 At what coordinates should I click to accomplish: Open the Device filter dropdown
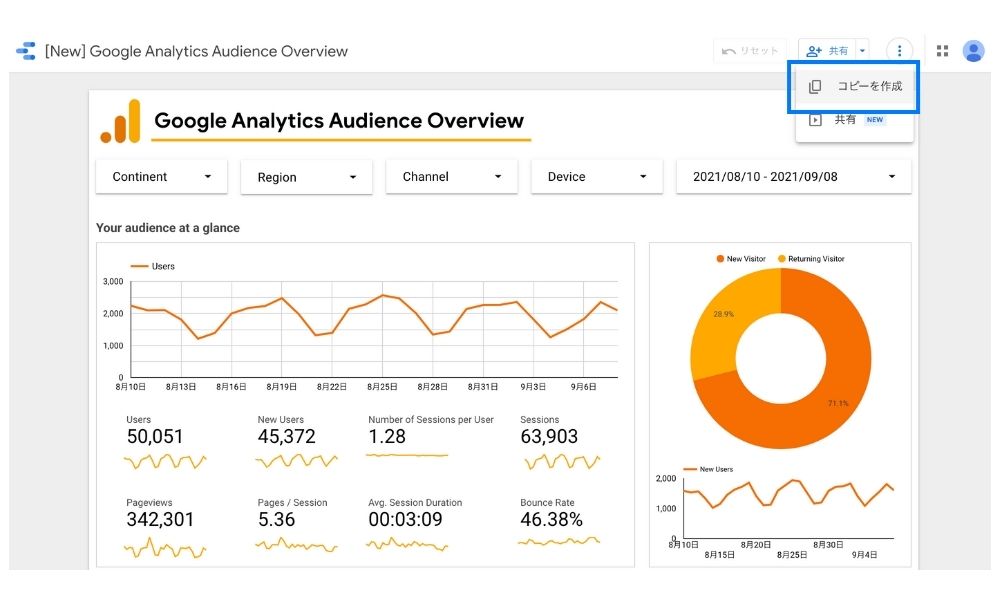597,177
